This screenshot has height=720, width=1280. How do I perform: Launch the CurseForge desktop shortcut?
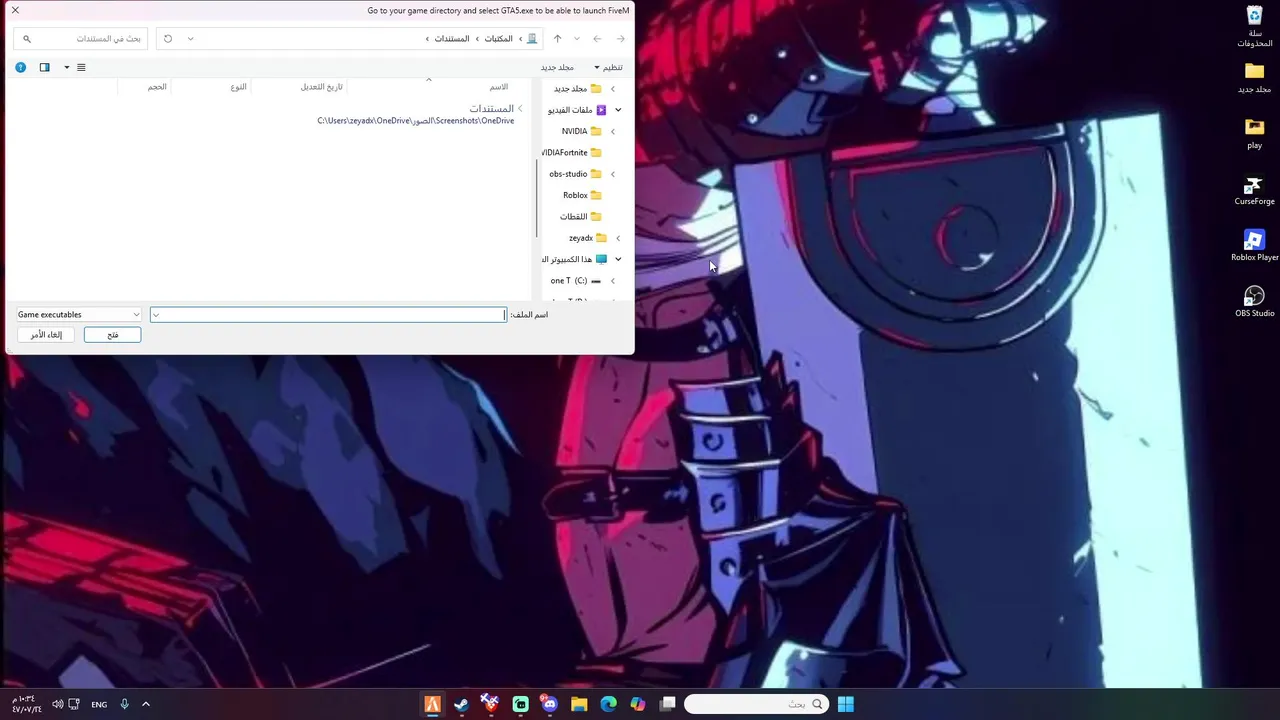(1254, 191)
